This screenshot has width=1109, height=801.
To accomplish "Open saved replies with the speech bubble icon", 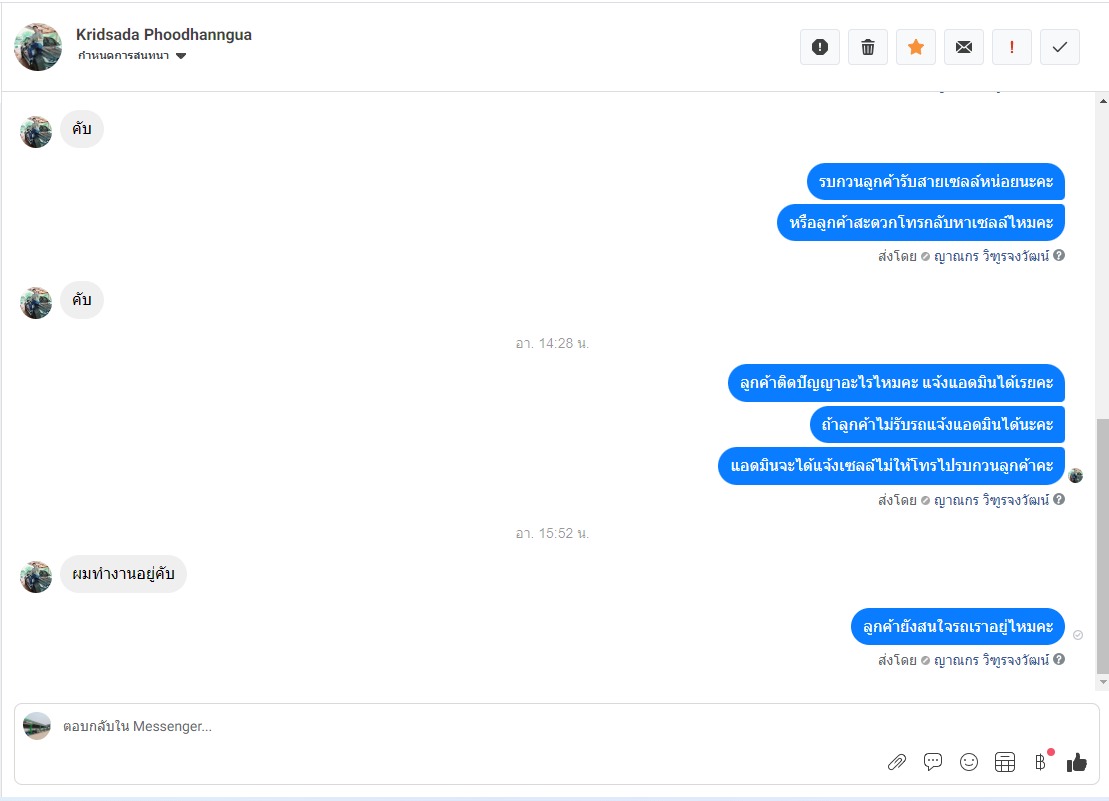I will pos(933,762).
